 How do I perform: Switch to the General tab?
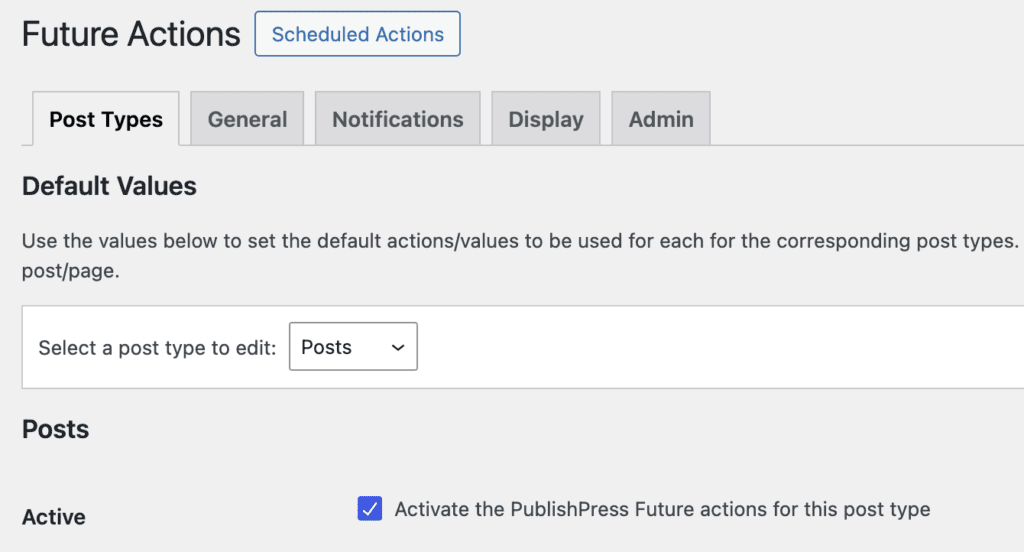point(247,119)
